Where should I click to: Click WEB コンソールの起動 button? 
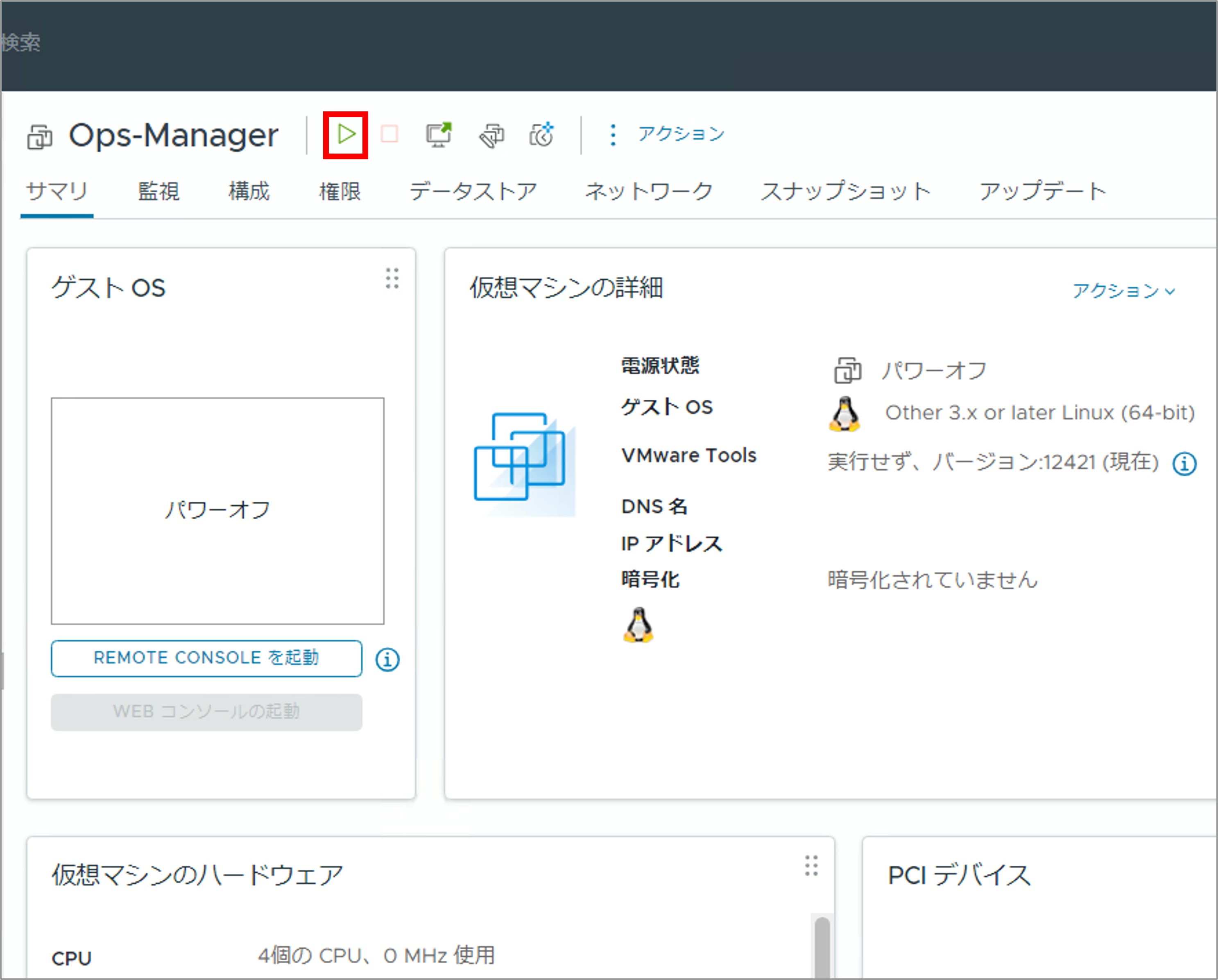pyautogui.click(x=206, y=712)
